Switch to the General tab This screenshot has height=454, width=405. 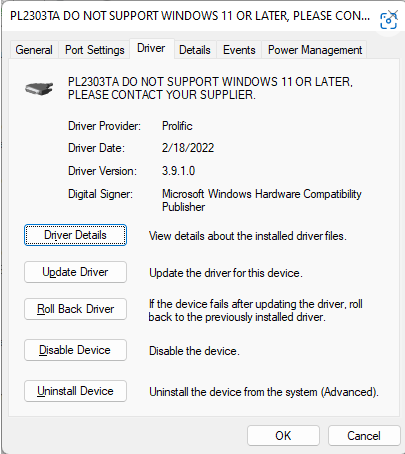(34, 50)
